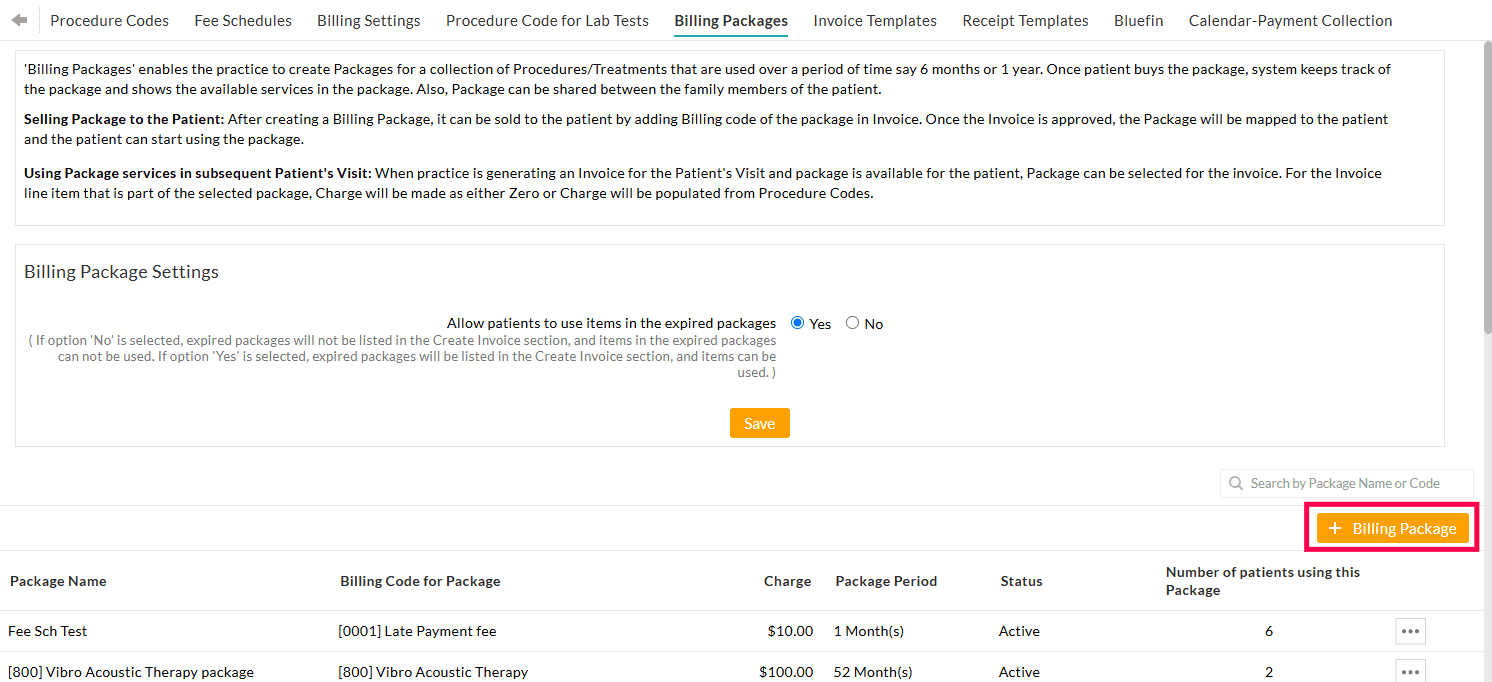
Task: Open the Fee Schedules tab
Action: pyautogui.click(x=242, y=20)
